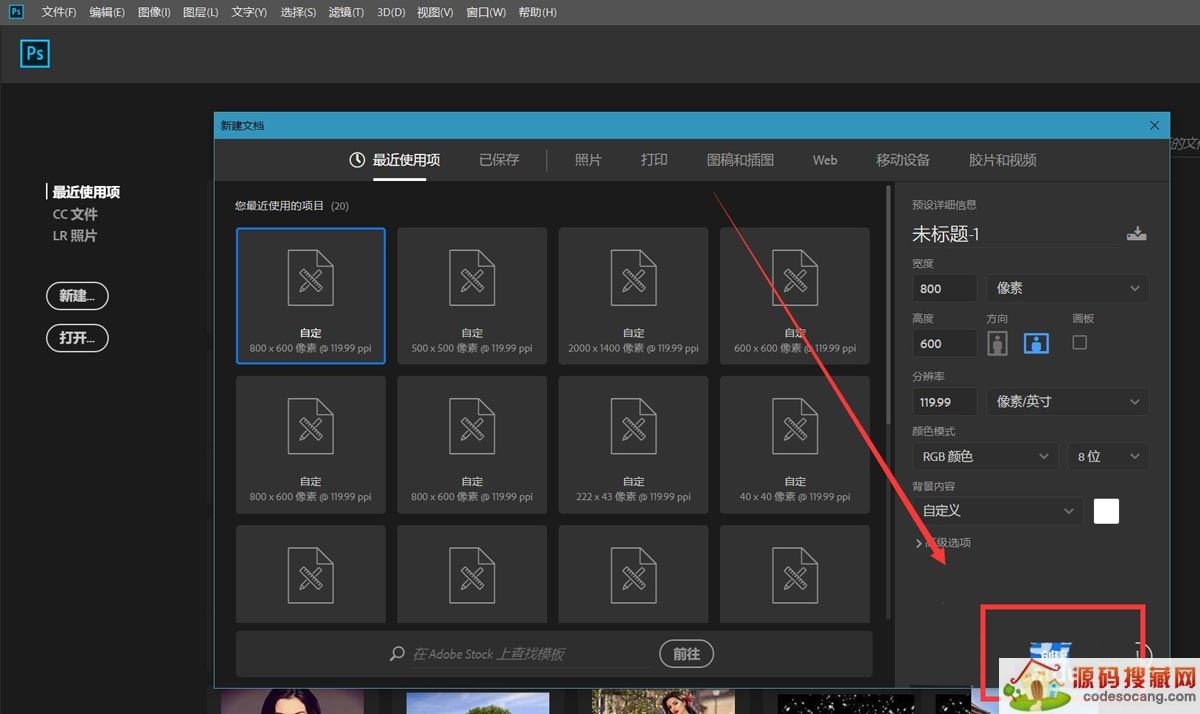The height and width of the screenshot is (714, 1200).
Task: Click the save preset icon beside 未标题-1
Action: tap(1136, 234)
